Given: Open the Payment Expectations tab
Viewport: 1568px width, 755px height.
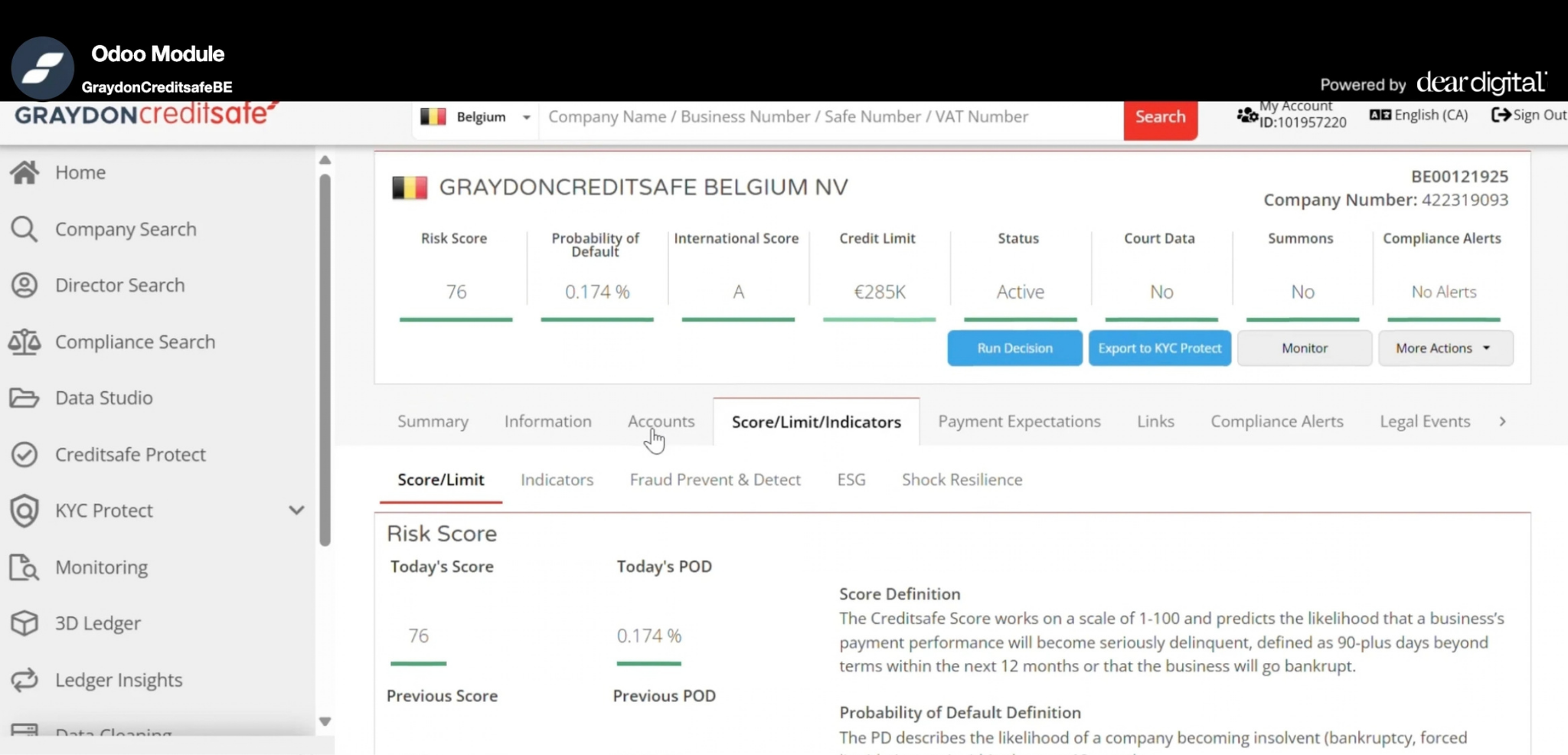Looking at the screenshot, I should (x=1019, y=421).
